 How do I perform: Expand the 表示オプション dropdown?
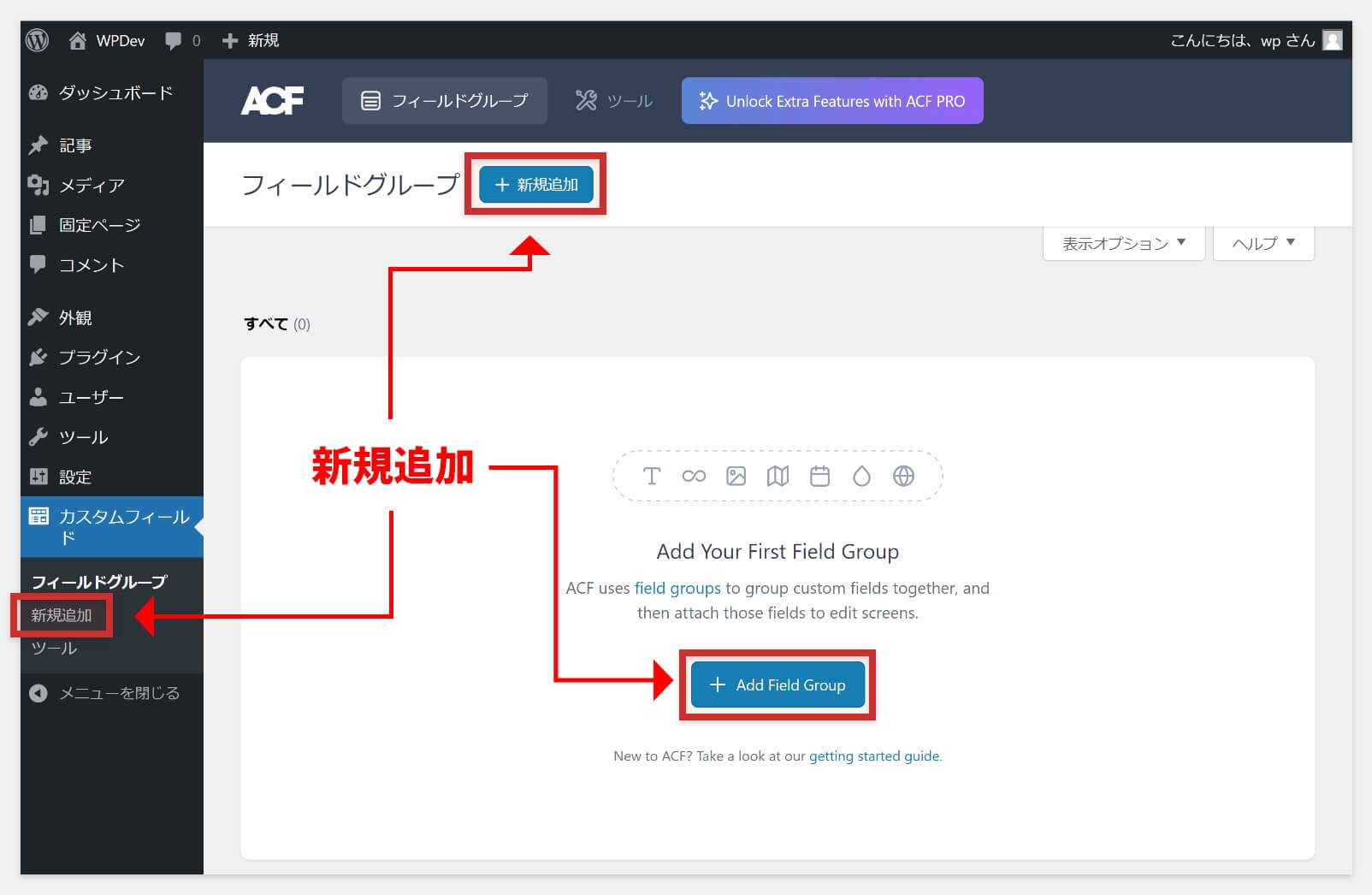1124,243
